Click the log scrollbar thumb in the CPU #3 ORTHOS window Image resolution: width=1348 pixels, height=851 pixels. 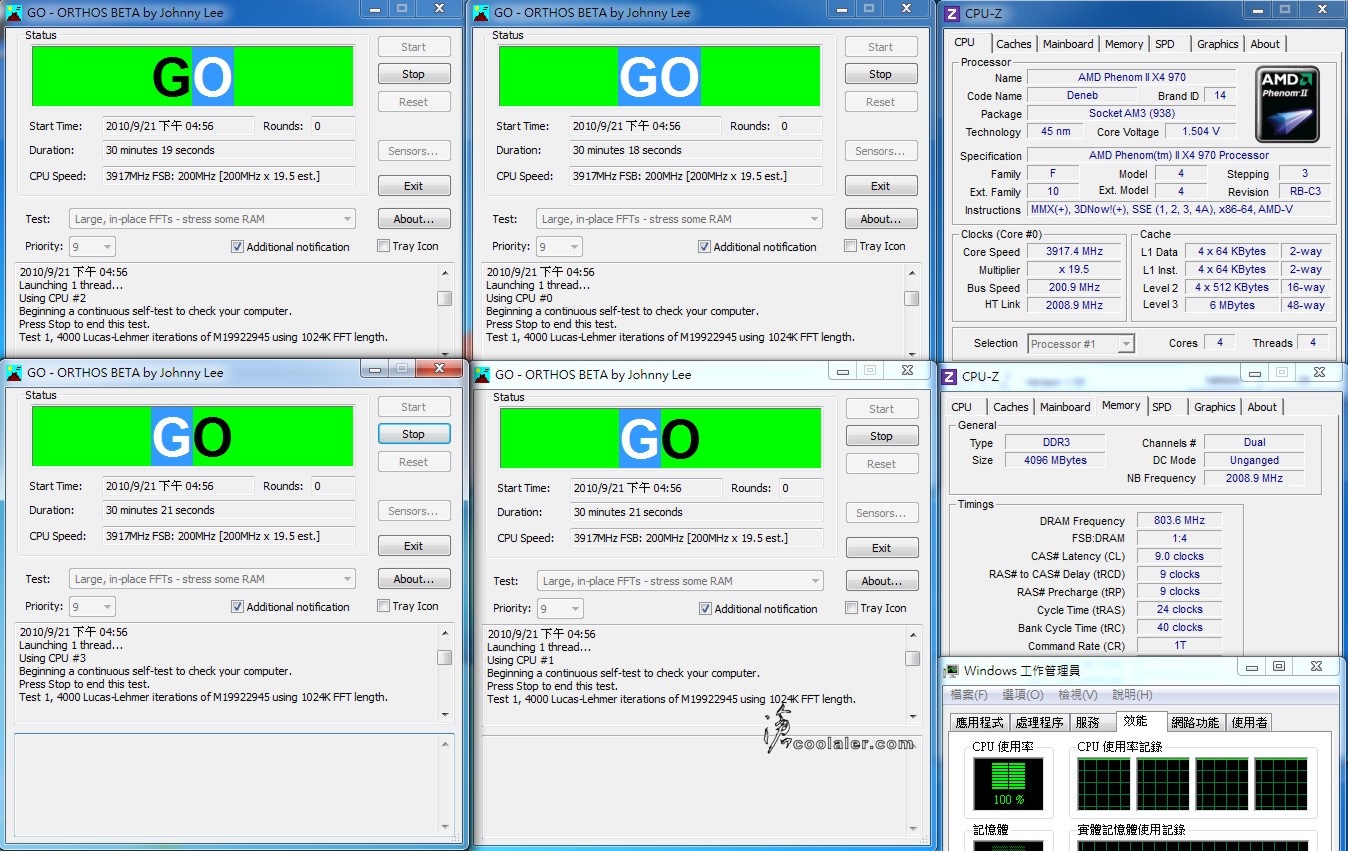(x=444, y=658)
